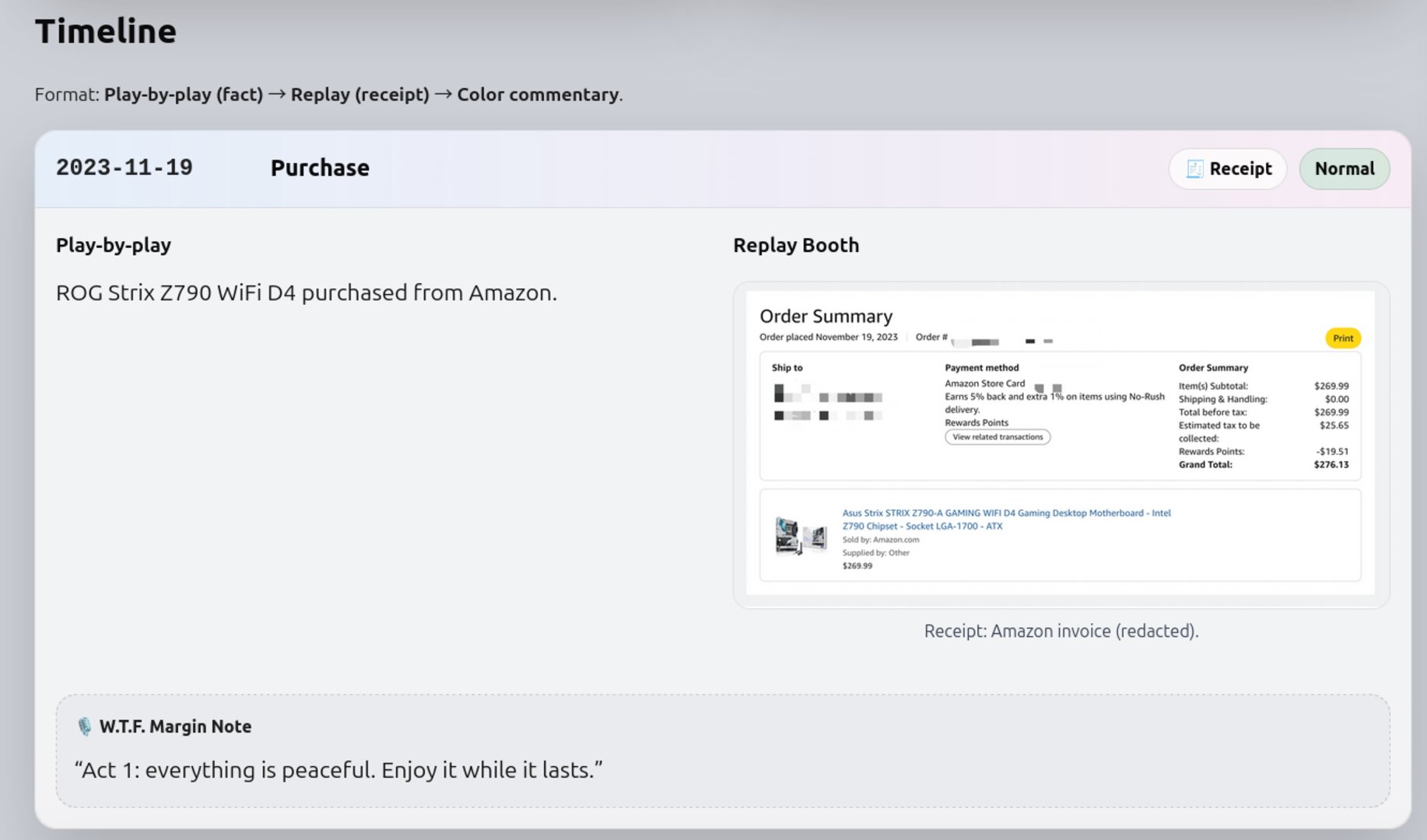The image size is (1427, 840).
Task: Toggle the Receipt badge on the Purchase card
Action: (1227, 168)
